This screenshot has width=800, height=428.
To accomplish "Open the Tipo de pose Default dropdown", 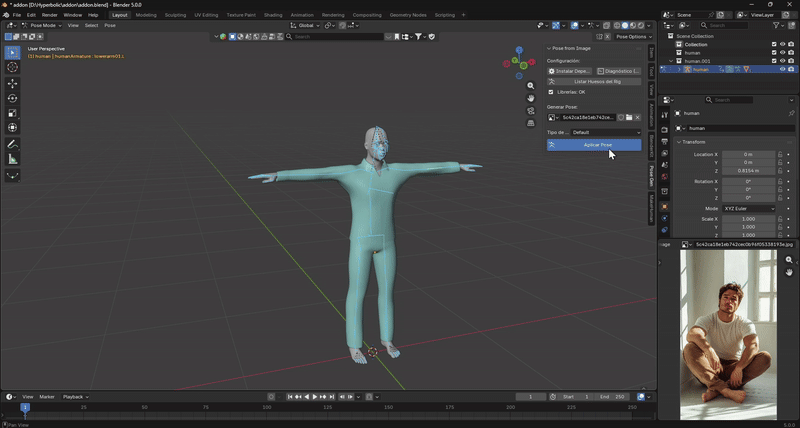I will [x=606, y=132].
